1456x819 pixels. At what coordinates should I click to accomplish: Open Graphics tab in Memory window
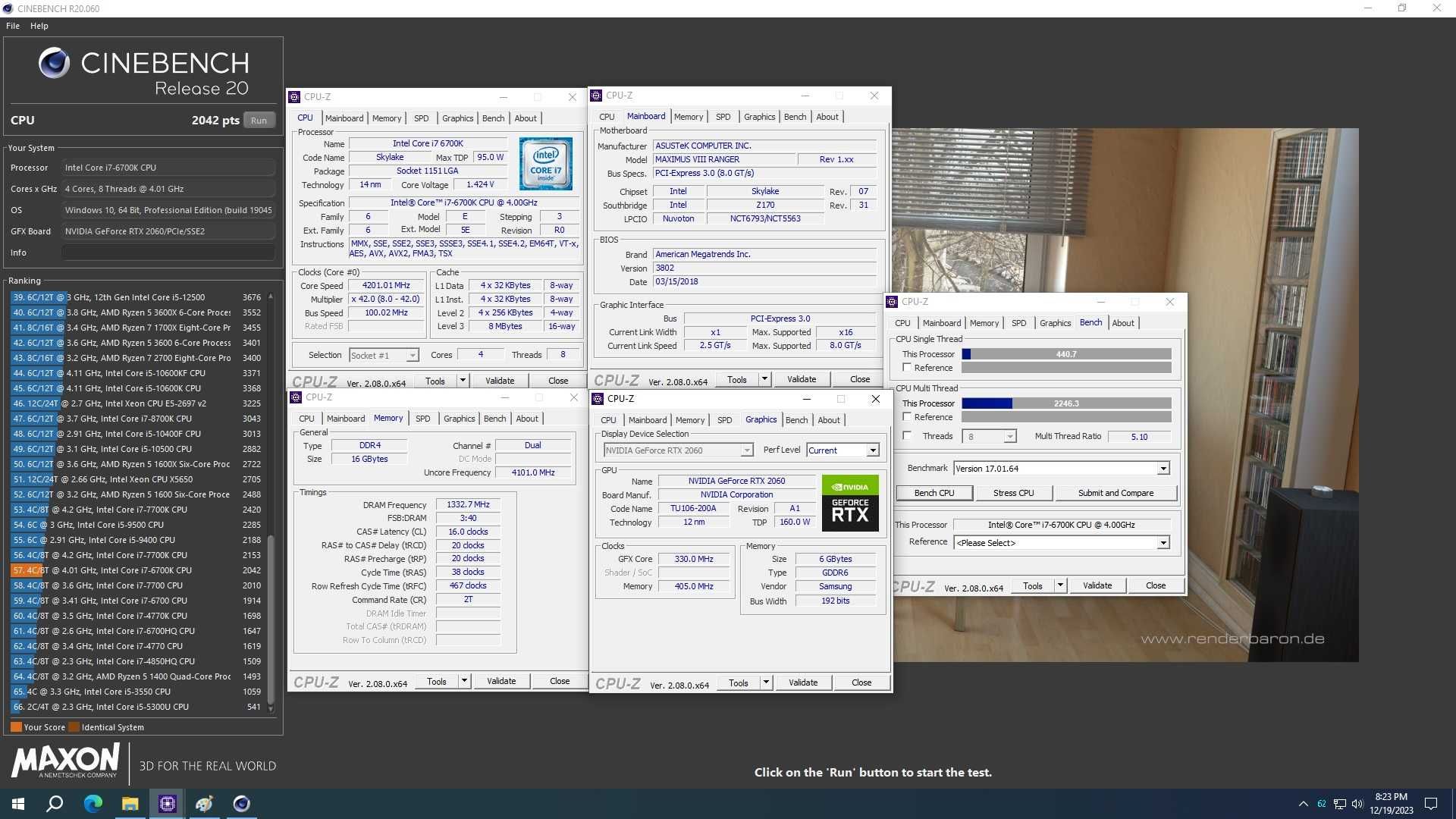459,419
